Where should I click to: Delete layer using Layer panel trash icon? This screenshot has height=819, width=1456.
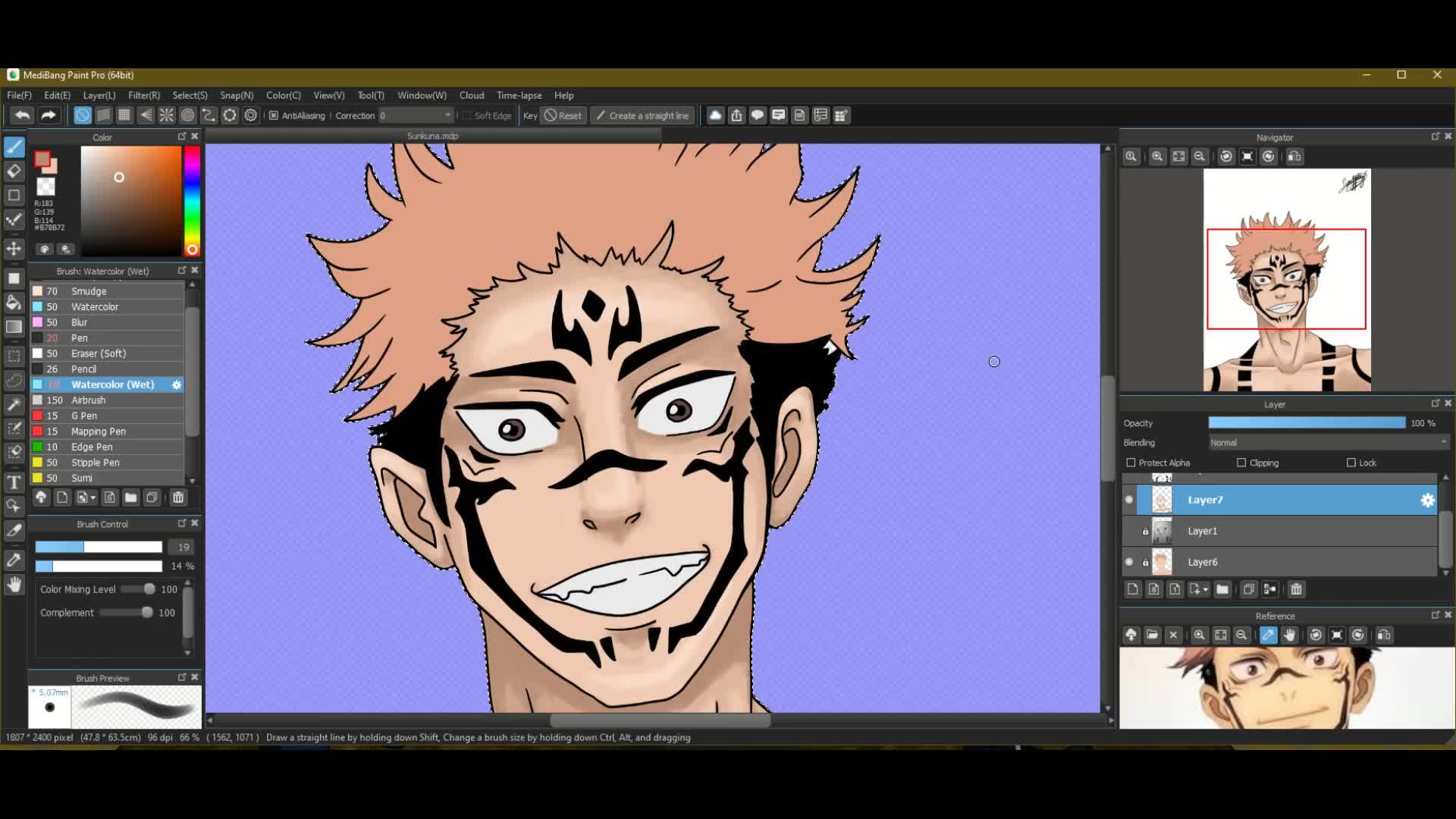point(1296,589)
